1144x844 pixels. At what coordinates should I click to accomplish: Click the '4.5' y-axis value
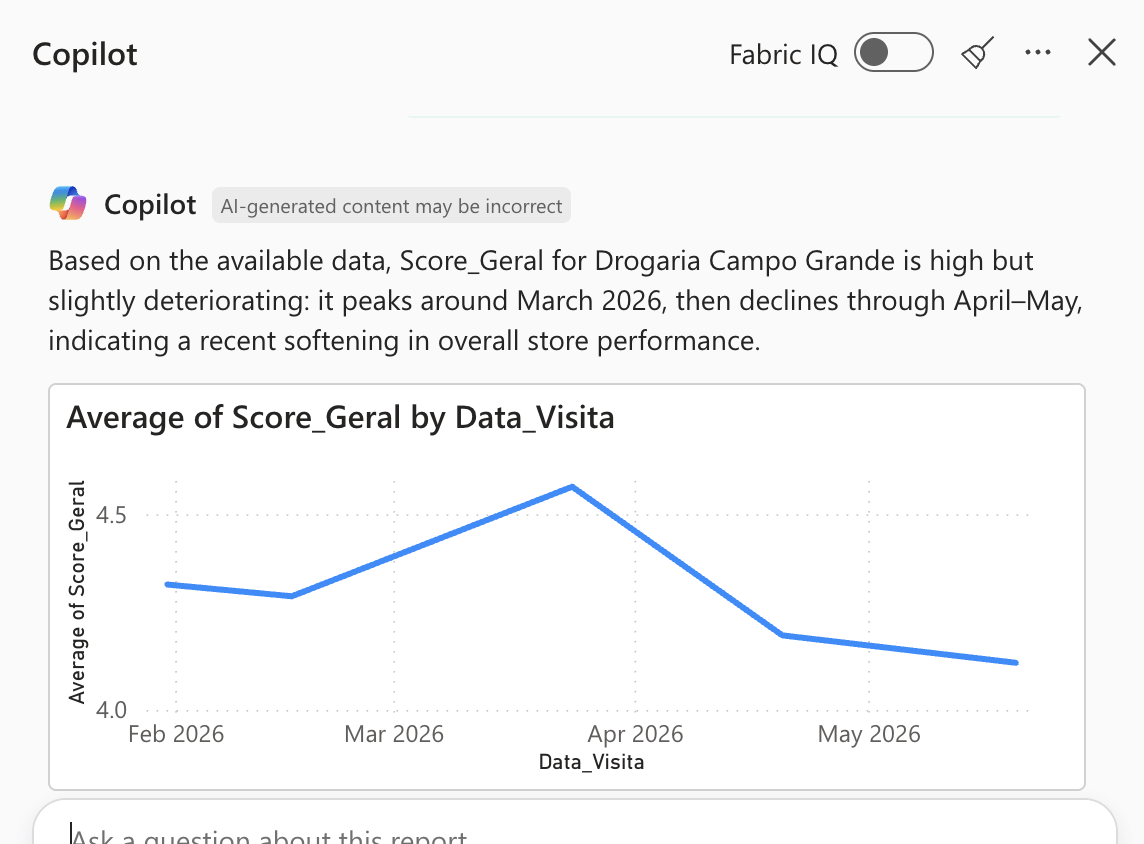[x=111, y=515]
